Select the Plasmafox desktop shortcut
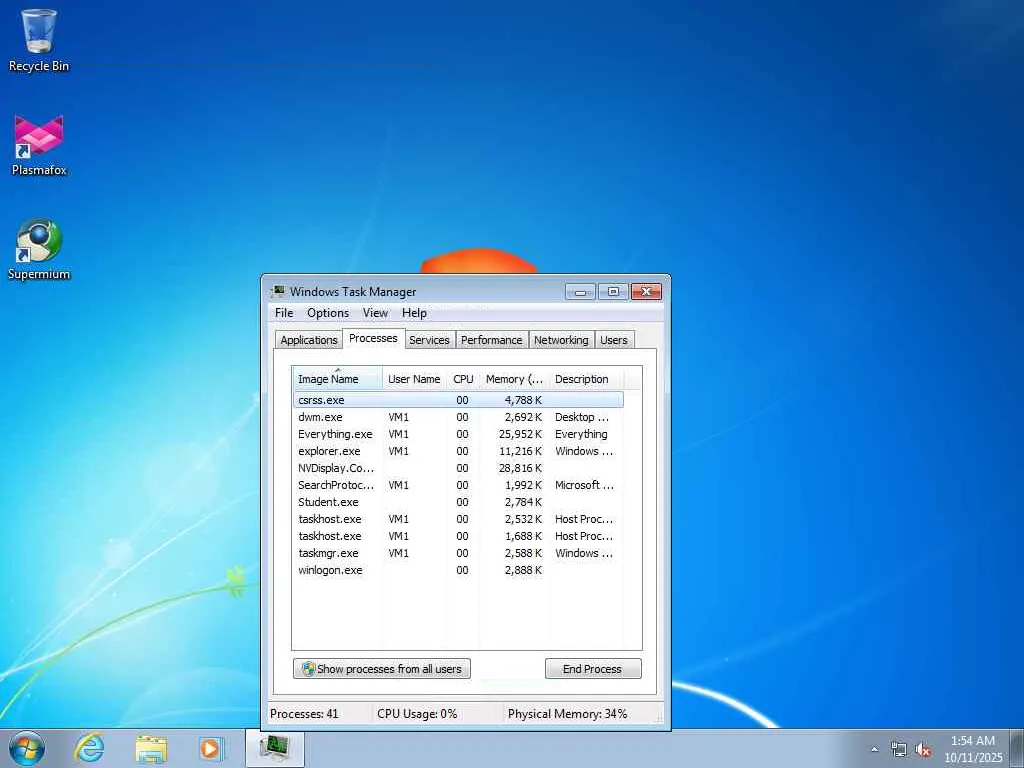This screenshot has width=1024, height=768. coord(39,145)
